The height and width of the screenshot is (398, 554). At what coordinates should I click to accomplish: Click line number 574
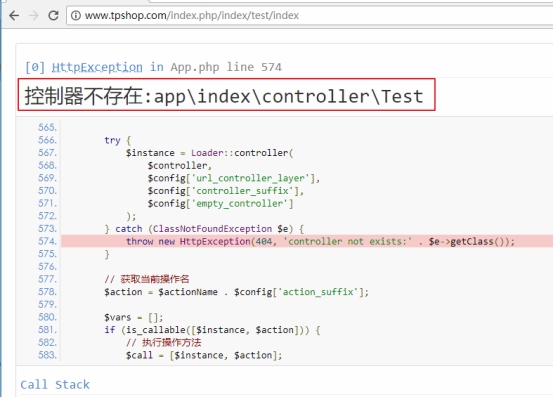pos(47,241)
